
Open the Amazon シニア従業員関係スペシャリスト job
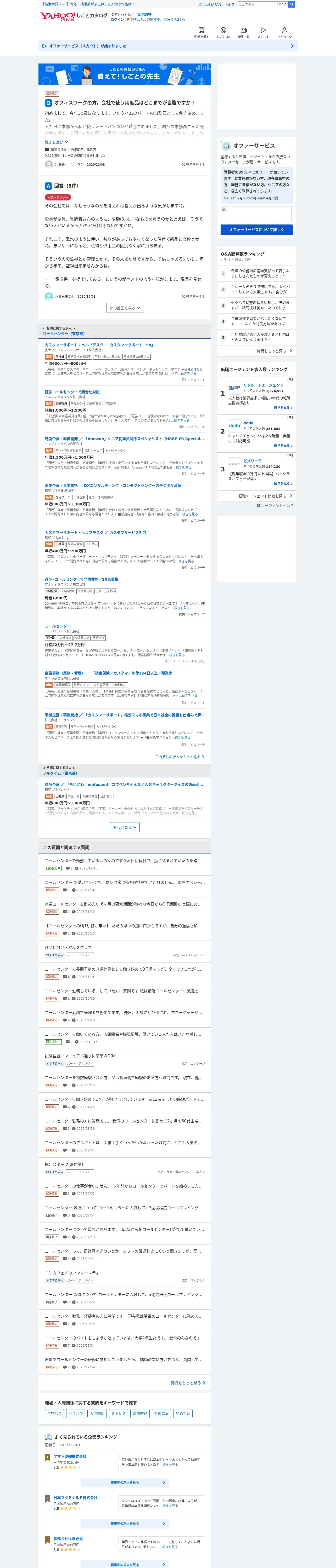click(x=124, y=438)
